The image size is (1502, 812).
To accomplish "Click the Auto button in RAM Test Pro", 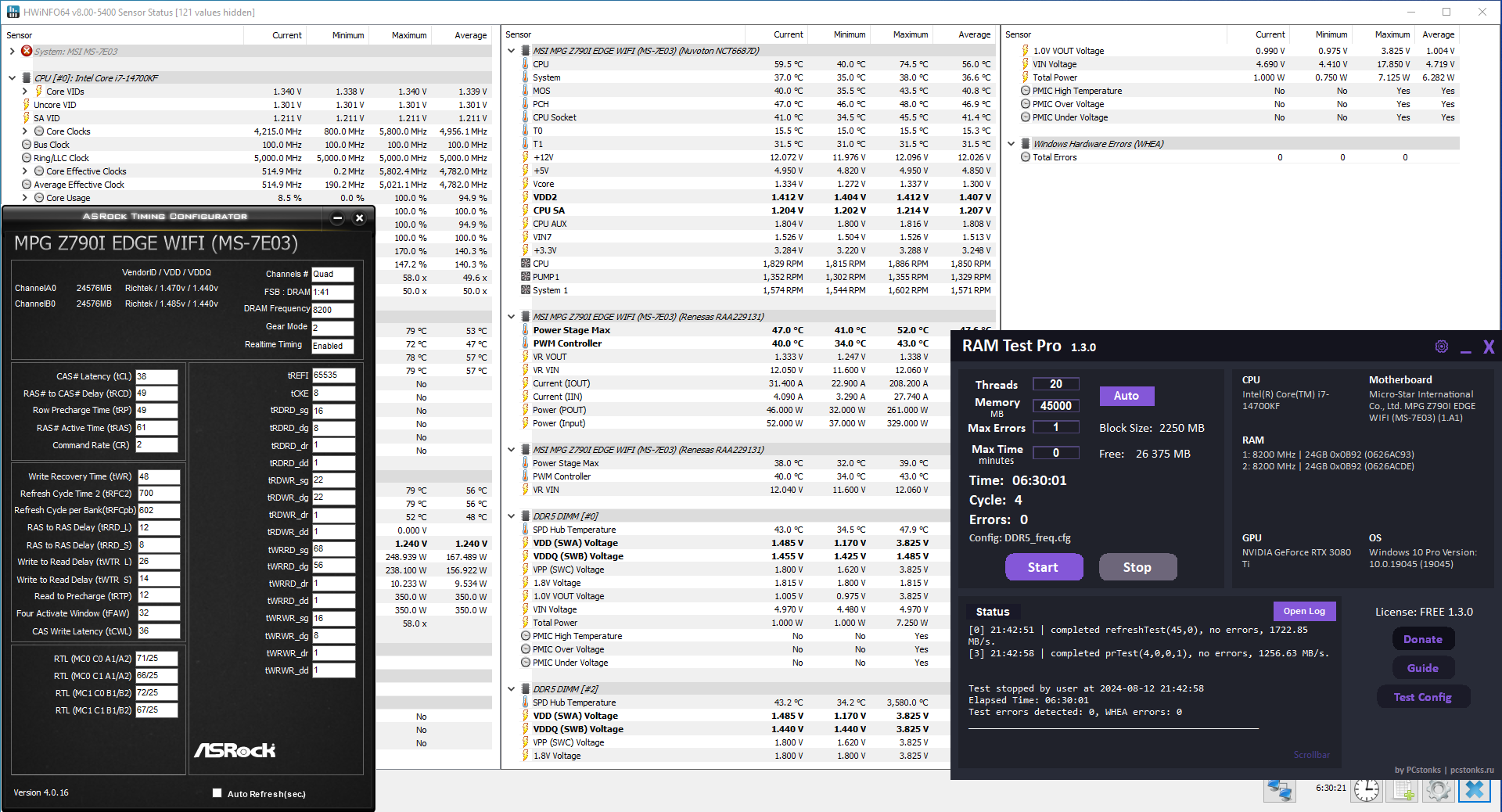I will (1126, 396).
